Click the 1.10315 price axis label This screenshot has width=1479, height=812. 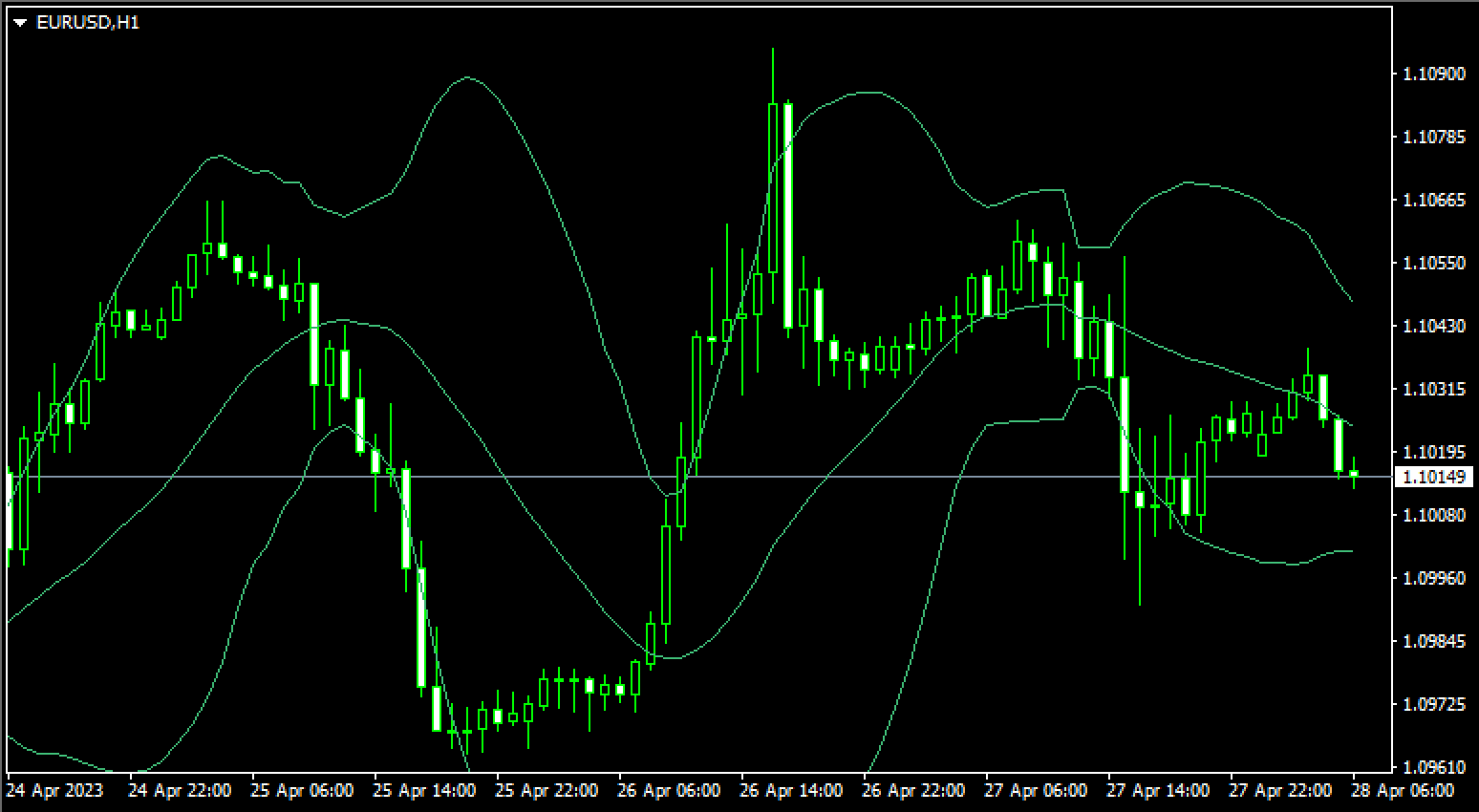[x=1434, y=389]
